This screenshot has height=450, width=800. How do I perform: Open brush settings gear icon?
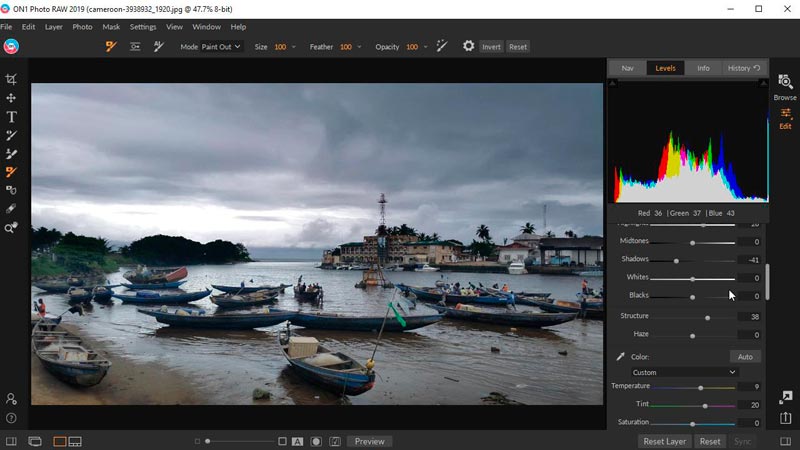468,46
